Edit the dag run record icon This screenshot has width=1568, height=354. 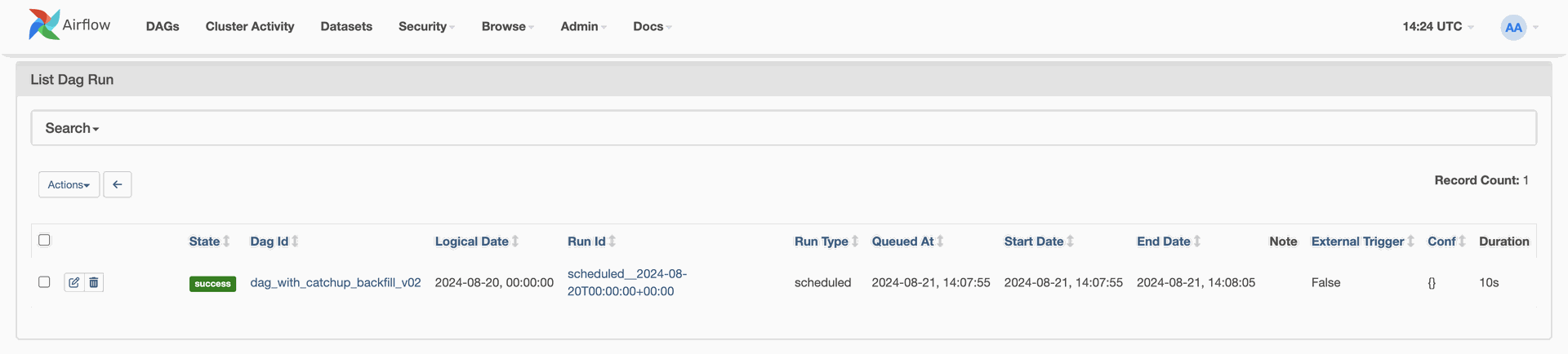pyautogui.click(x=74, y=282)
